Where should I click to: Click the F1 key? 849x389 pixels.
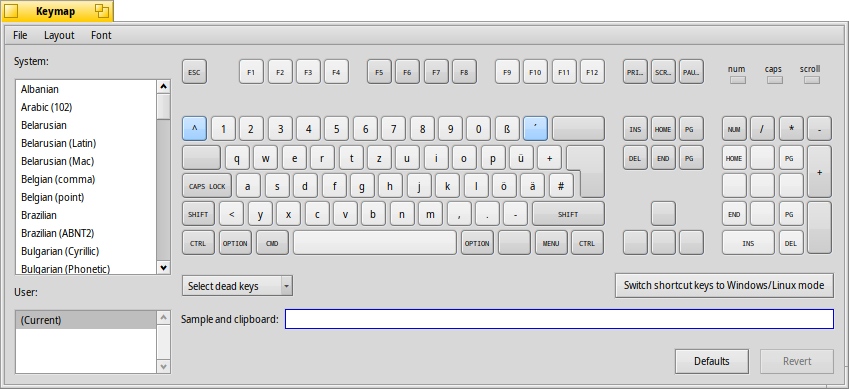251,72
